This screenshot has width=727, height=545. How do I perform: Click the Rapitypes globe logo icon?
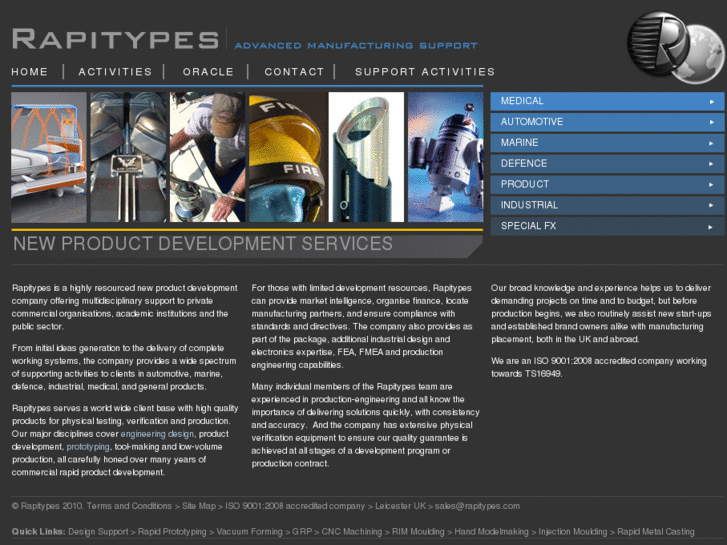676,46
